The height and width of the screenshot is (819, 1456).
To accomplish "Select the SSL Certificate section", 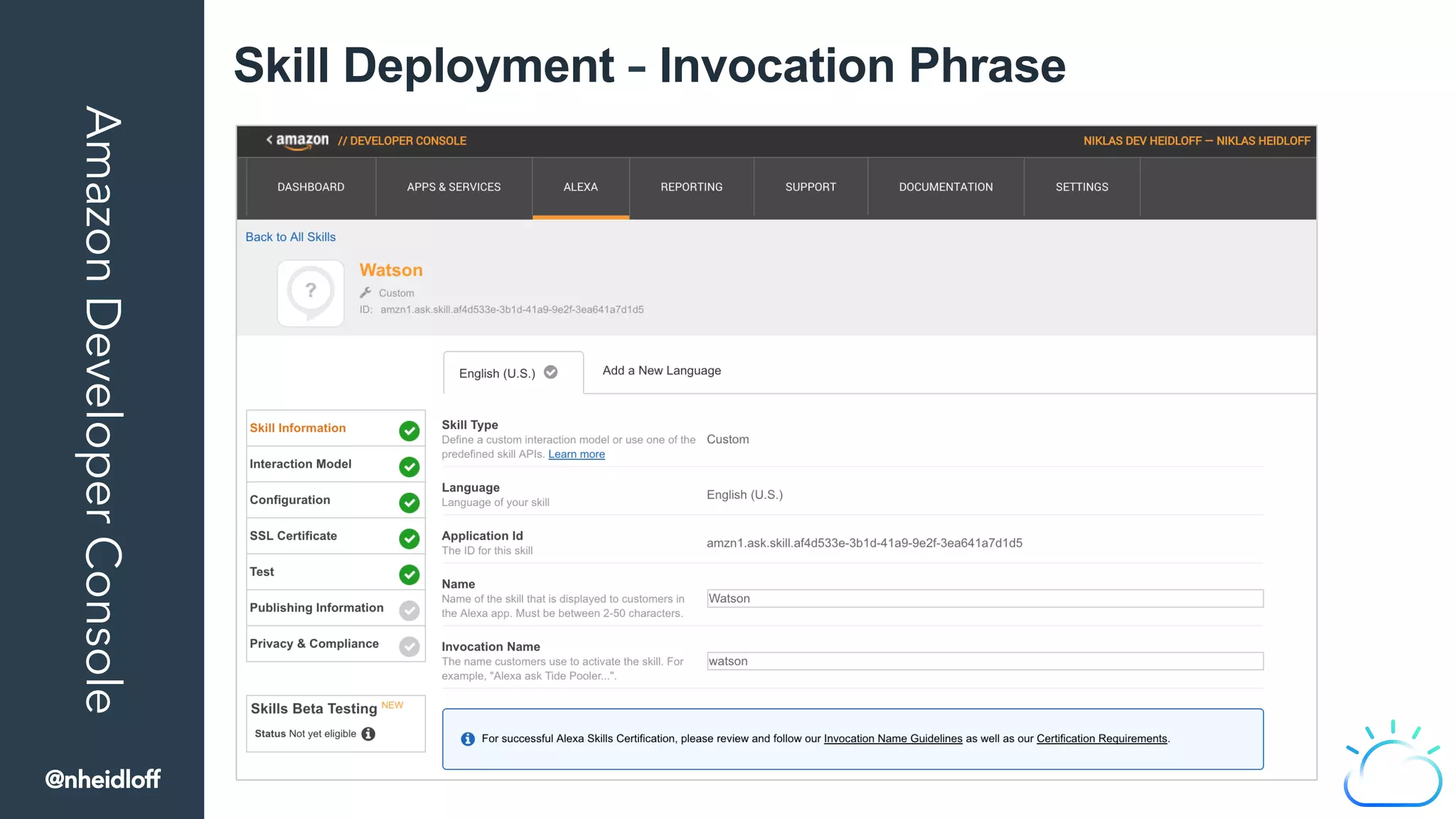I will pyautogui.click(x=294, y=536).
